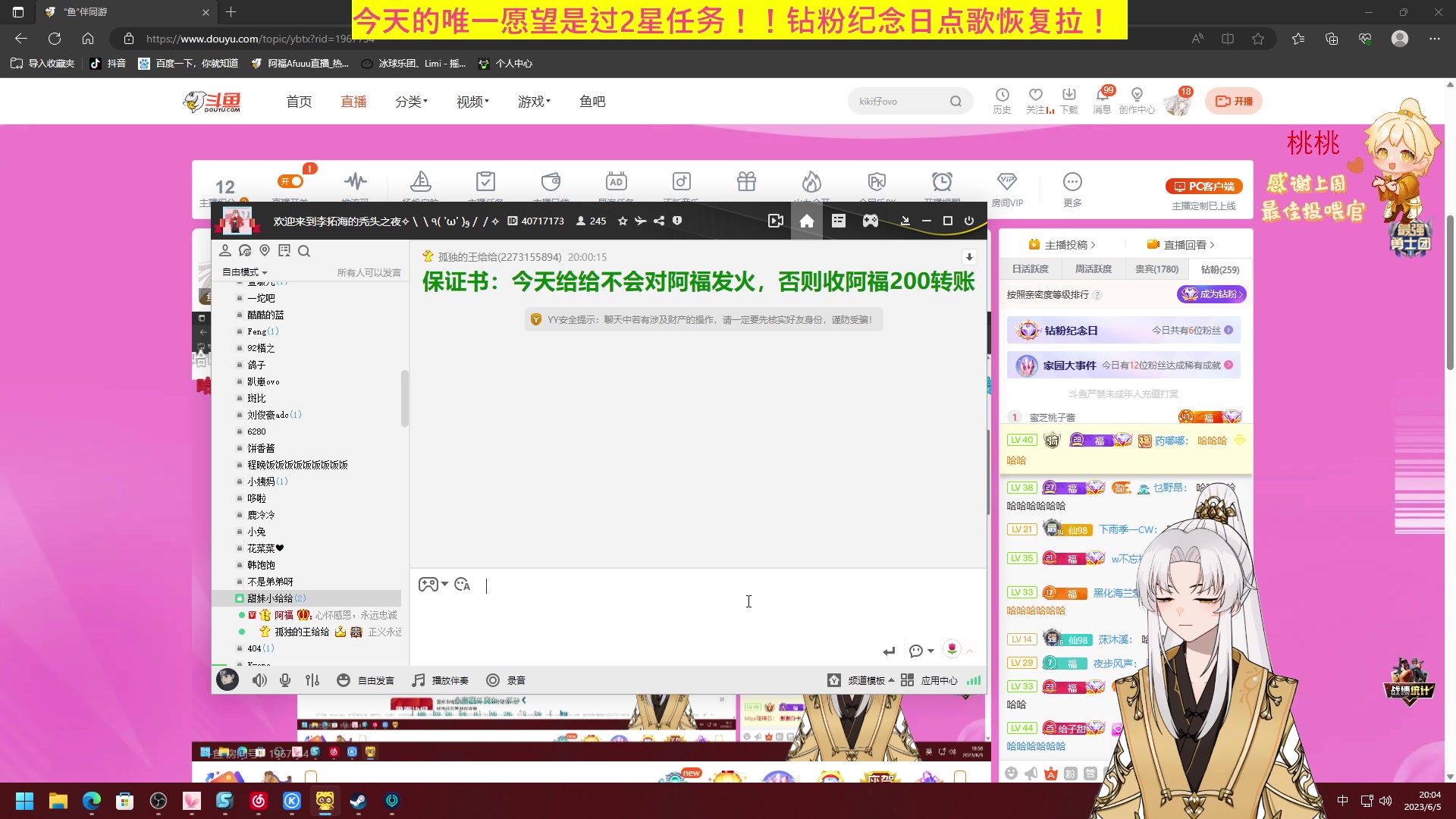The image size is (1456, 819).
Task: Click 播放伴奏 music button
Action: tap(441, 680)
